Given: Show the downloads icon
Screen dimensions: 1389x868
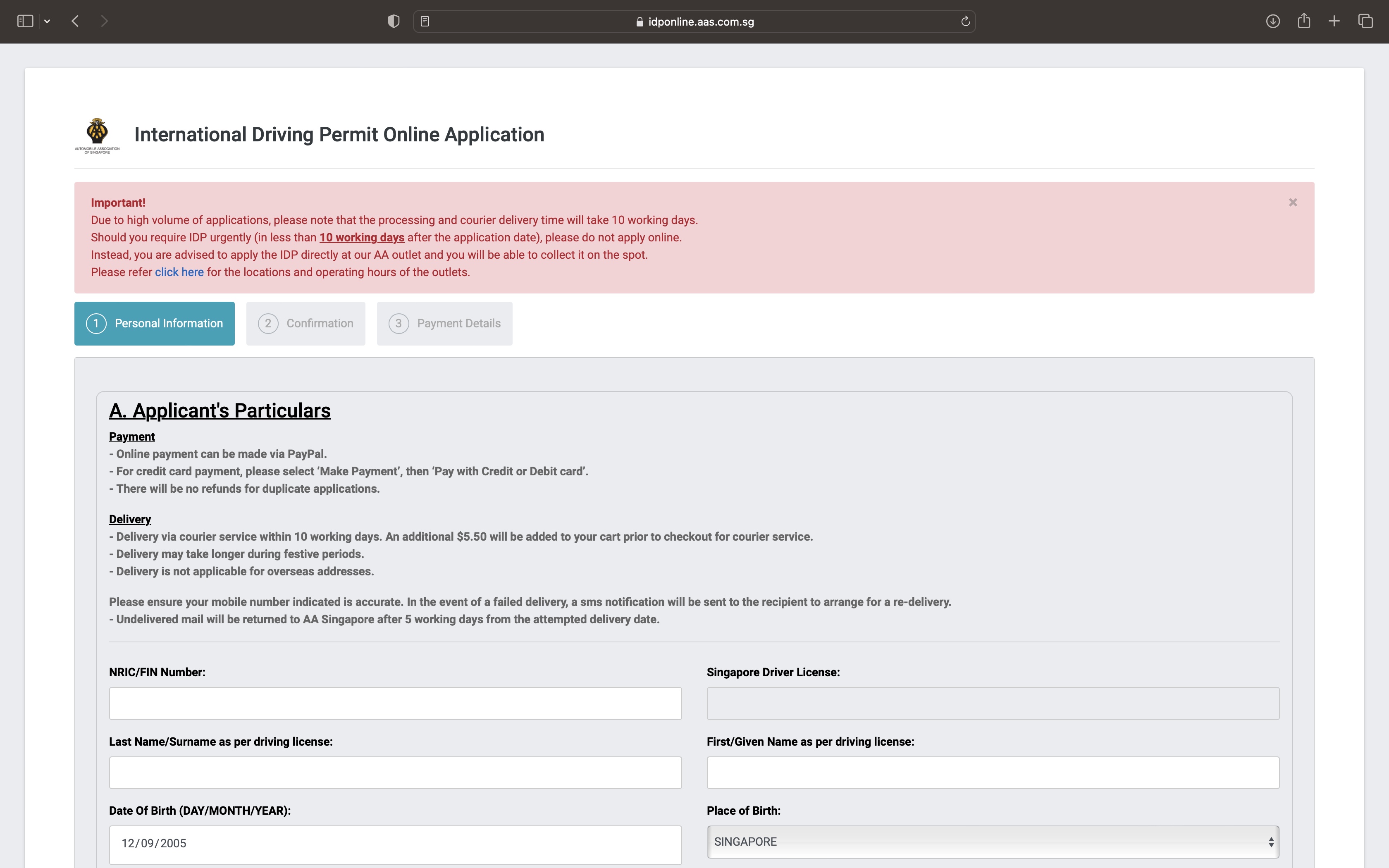Looking at the screenshot, I should [x=1272, y=21].
